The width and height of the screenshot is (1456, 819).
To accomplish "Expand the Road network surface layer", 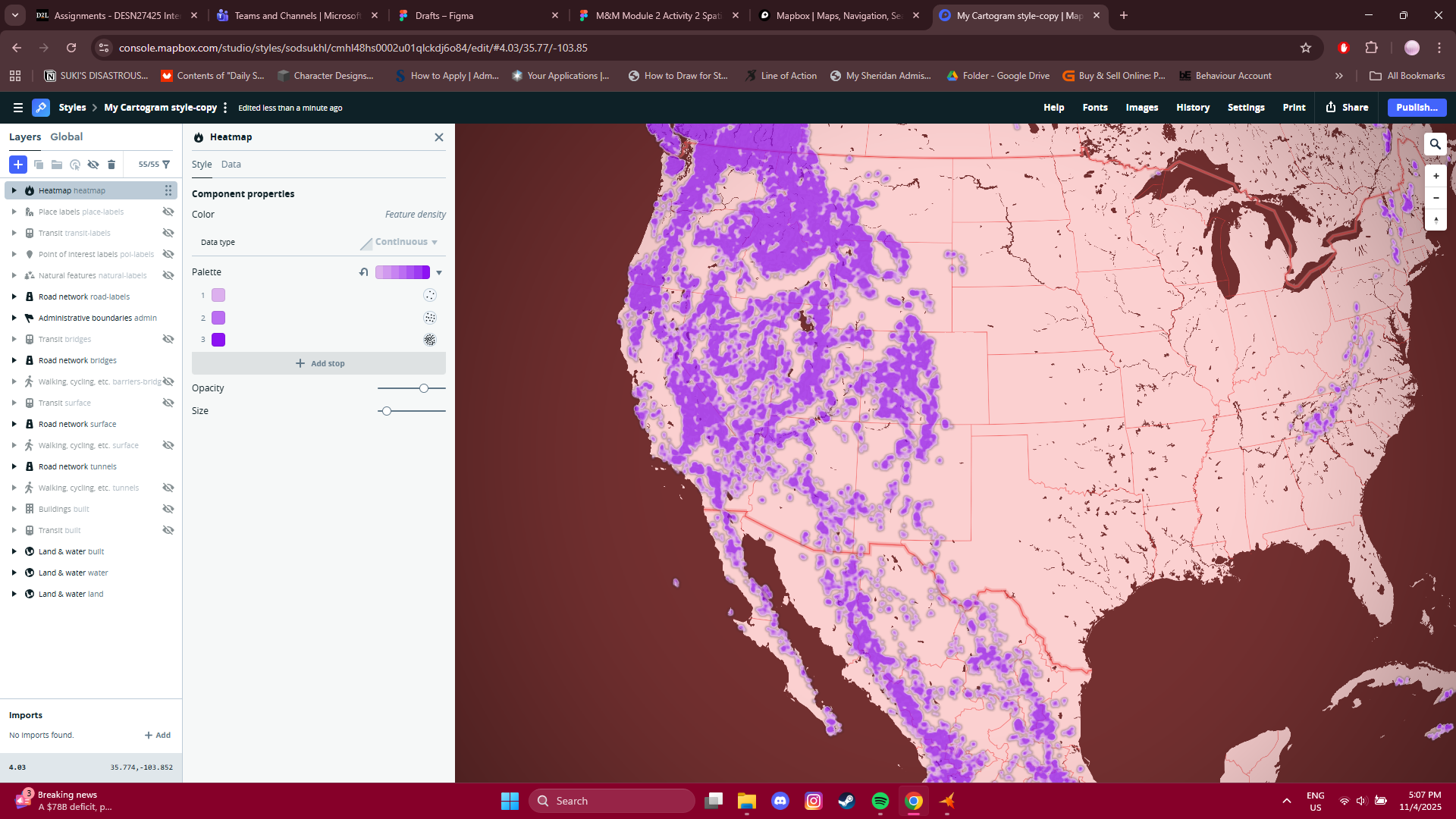I will pos(14,424).
